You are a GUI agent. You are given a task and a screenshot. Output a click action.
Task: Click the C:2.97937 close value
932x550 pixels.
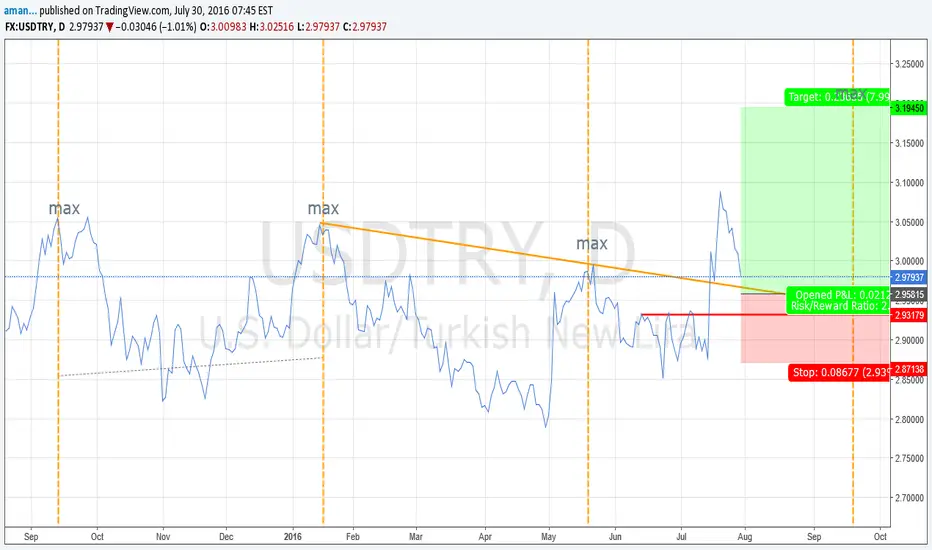pos(365,27)
